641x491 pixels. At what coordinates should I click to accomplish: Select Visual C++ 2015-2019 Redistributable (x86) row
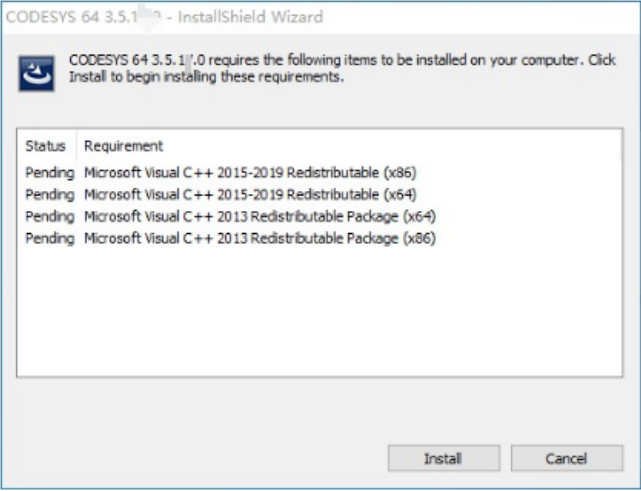click(x=320, y=173)
